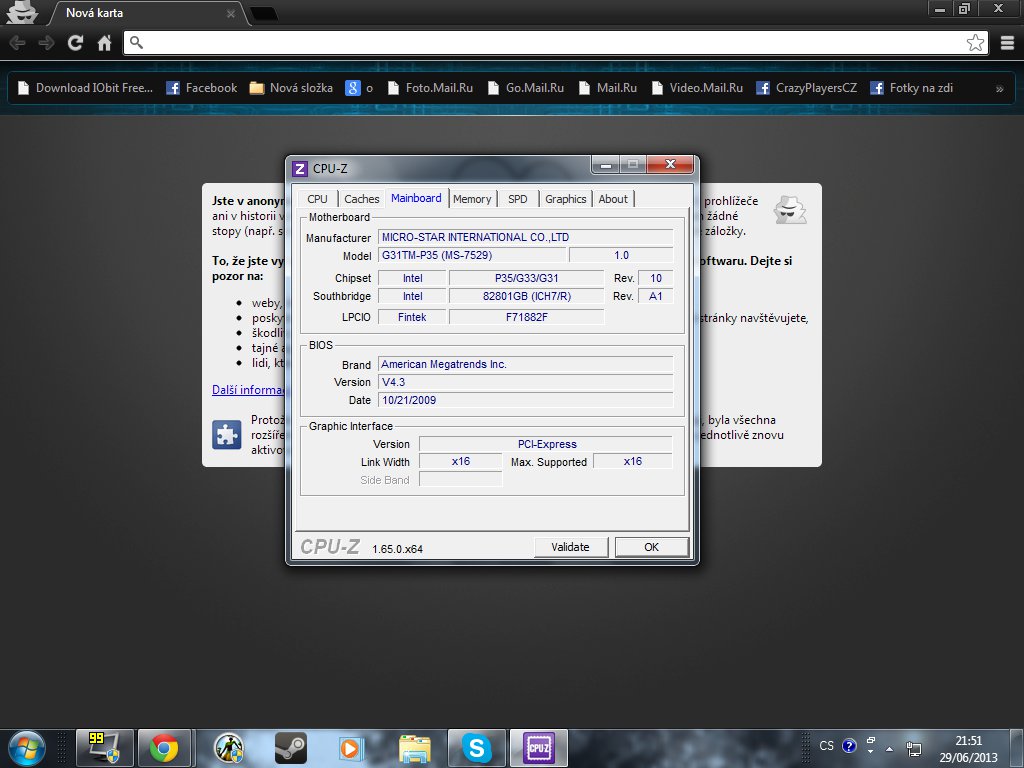1024x768 pixels.
Task: Click the OK button in CPU-Z
Action: (652, 547)
